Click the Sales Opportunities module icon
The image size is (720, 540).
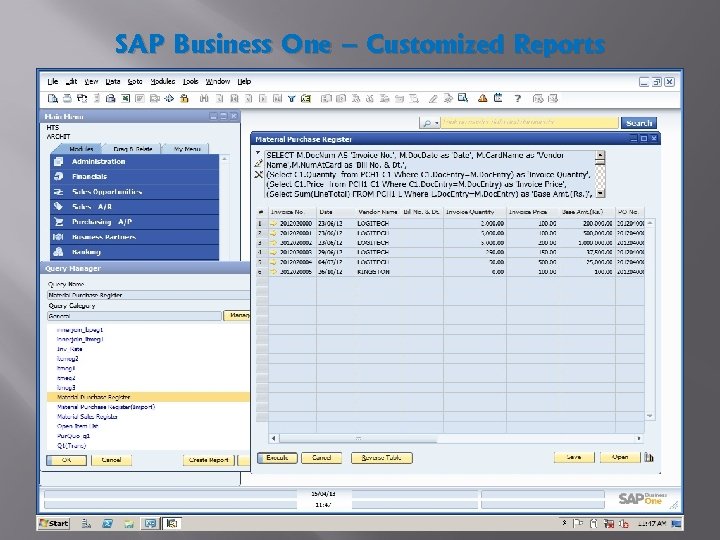point(59,191)
